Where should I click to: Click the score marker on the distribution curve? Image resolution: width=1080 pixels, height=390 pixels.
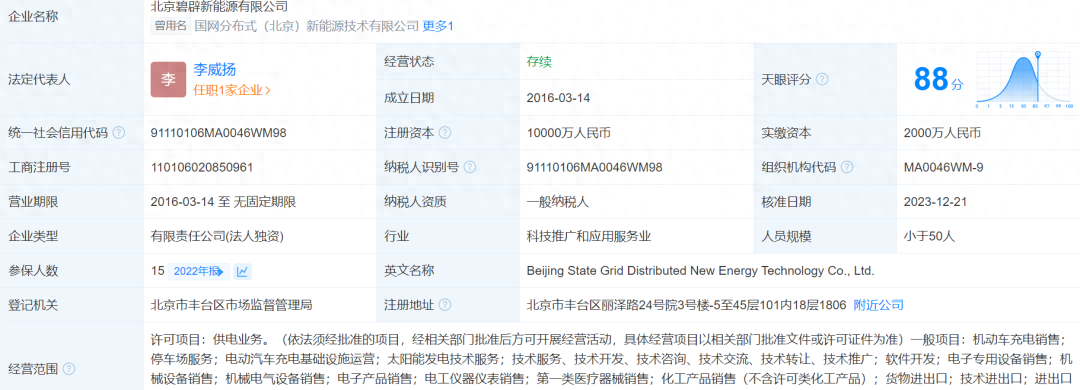point(1038,53)
